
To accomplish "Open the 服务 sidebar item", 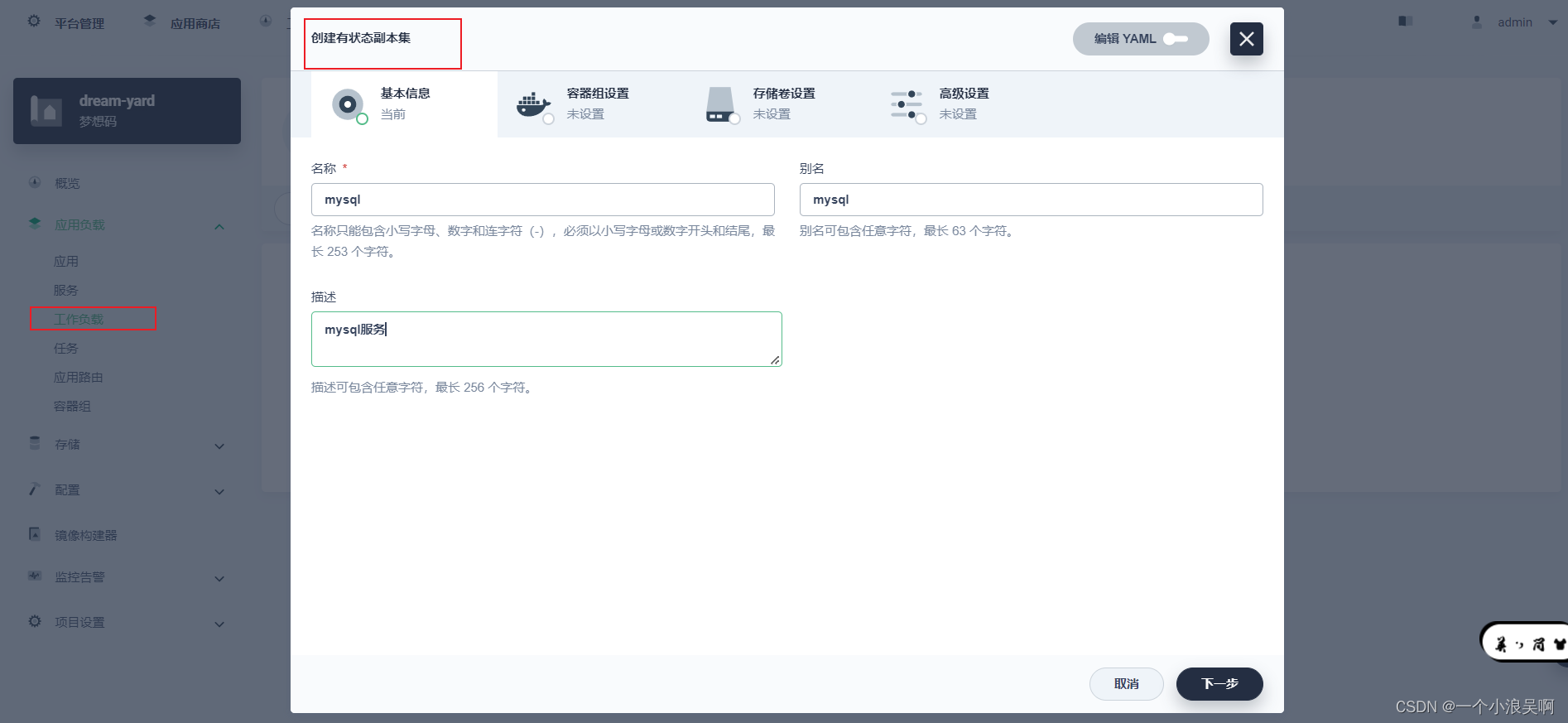I will pyautogui.click(x=66, y=290).
